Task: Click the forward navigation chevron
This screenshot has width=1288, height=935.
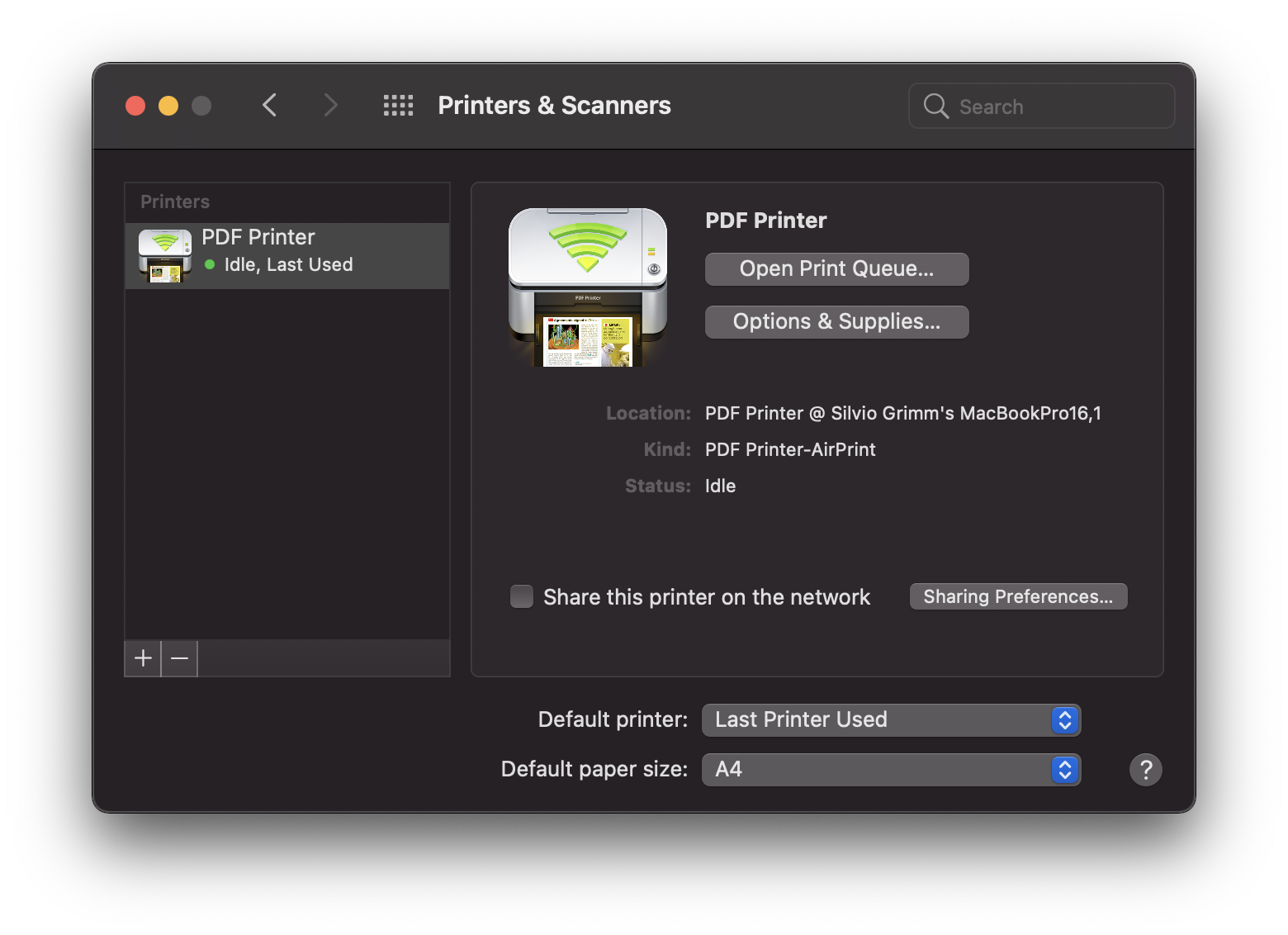Action: [x=330, y=106]
